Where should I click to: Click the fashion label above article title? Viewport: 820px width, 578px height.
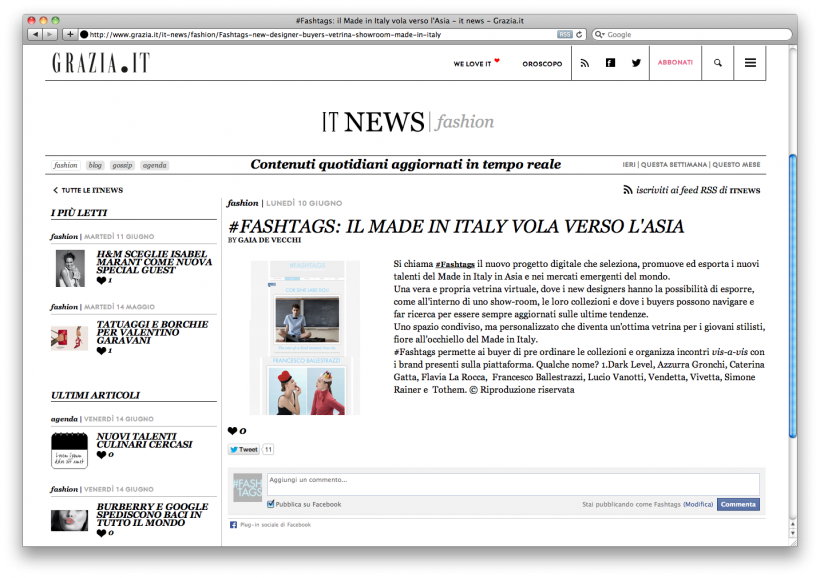[x=243, y=203]
